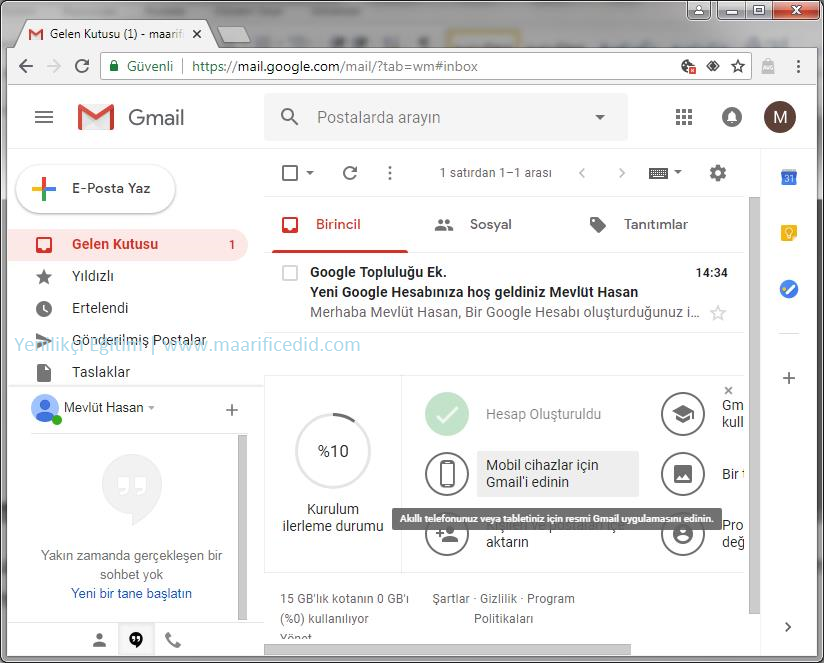Screen dimensions: 824x663
Task: Tick the select-all checkbox in mail toolbar
Action: 290,173
